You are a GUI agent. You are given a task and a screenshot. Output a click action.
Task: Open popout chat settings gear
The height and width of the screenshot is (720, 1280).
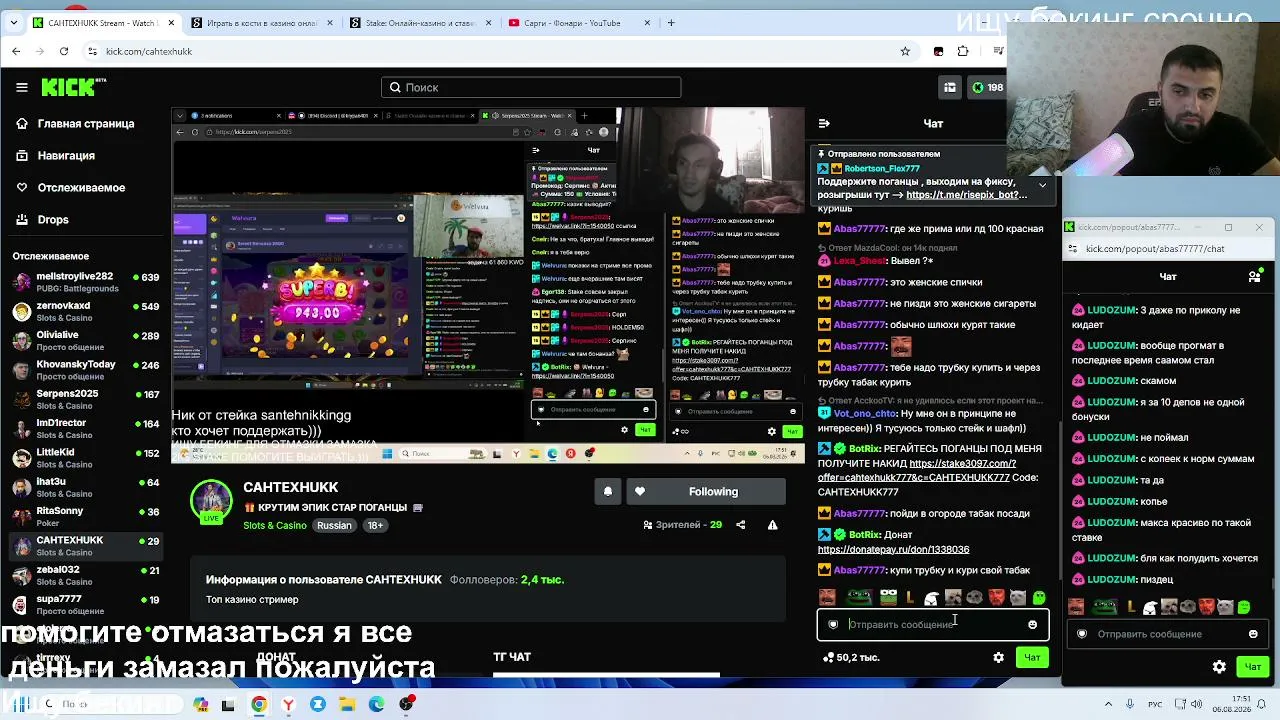coord(1219,667)
